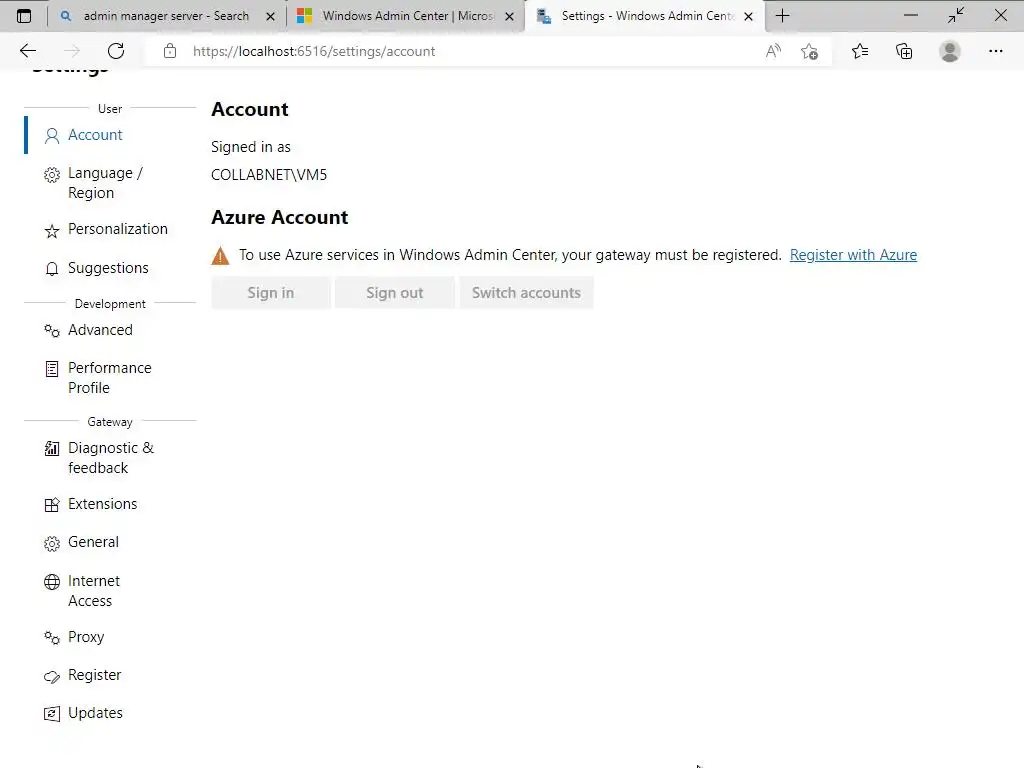This screenshot has height=768, width=1024.
Task: Open Language / Region settings label
Action: tap(105, 183)
